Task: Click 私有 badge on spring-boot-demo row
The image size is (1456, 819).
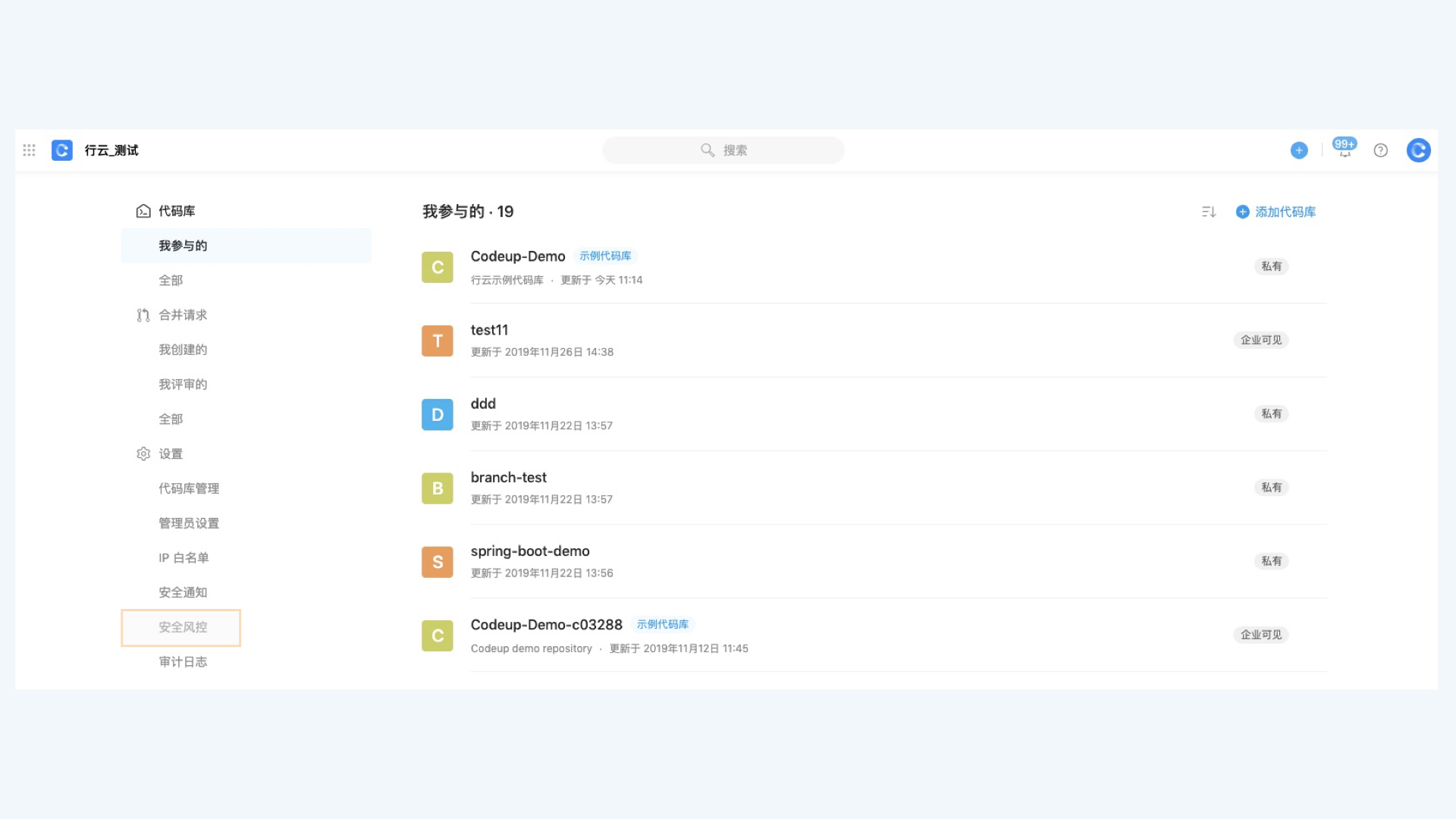Action: (x=1272, y=561)
